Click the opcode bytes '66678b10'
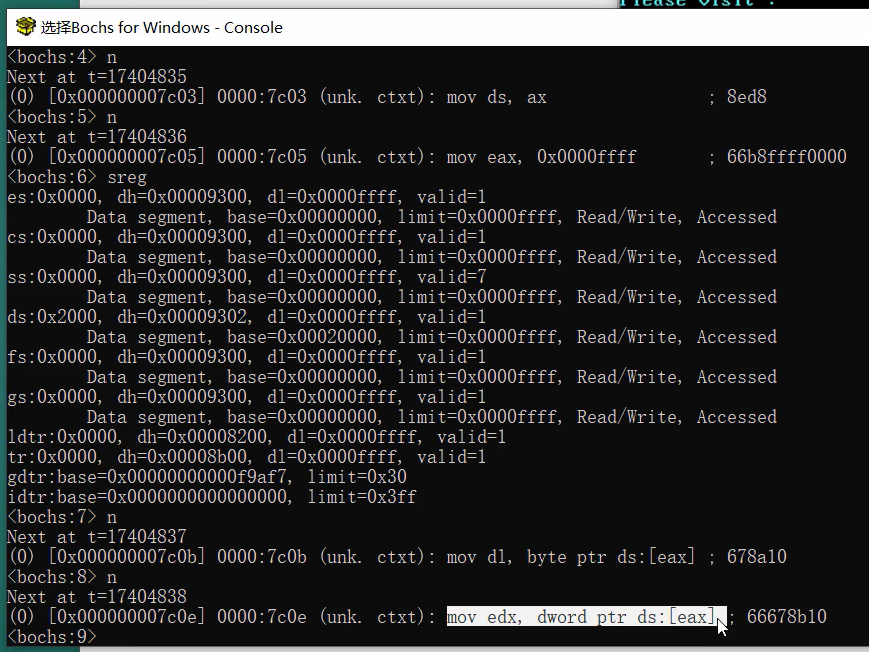The height and width of the screenshot is (652, 869). point(786,617)
